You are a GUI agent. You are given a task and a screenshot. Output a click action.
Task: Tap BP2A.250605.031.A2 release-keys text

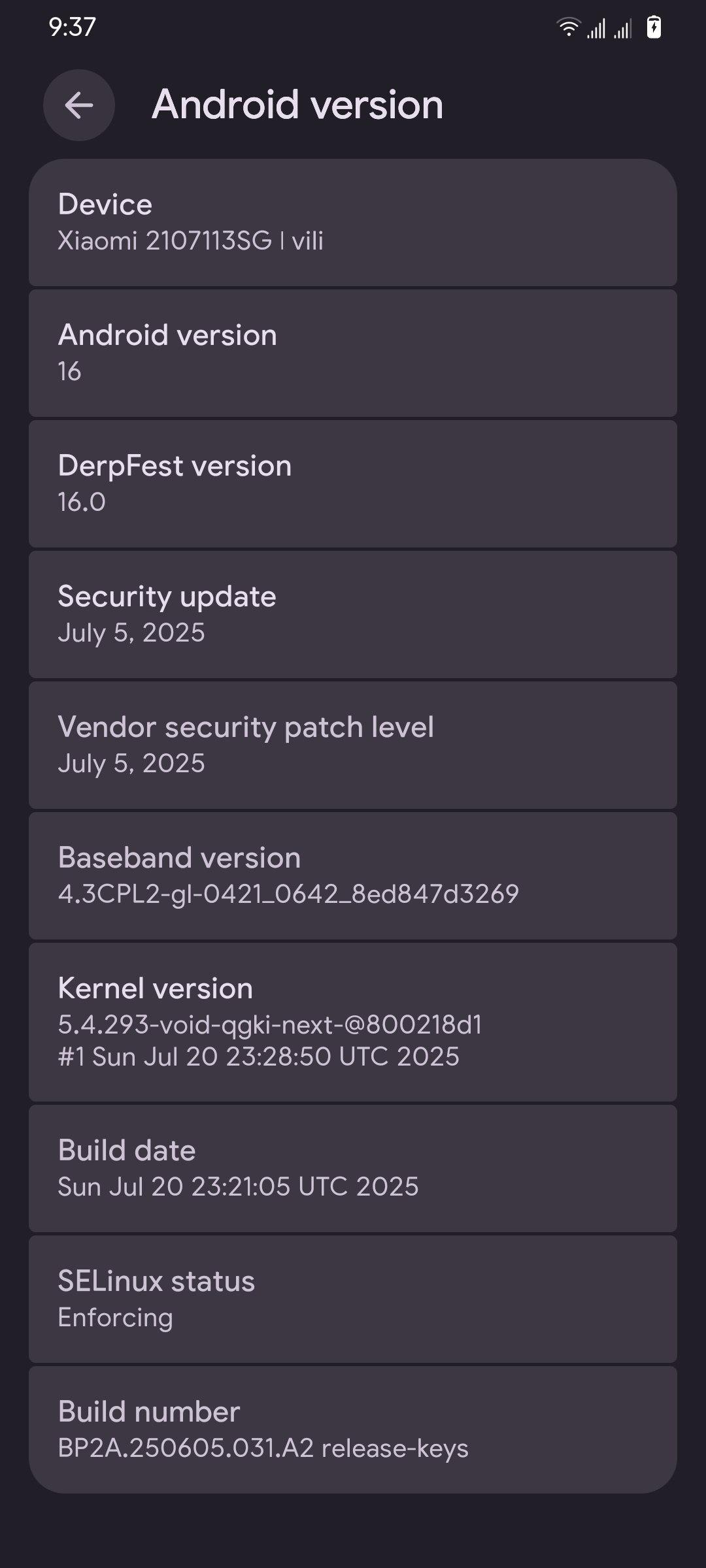263,1448
